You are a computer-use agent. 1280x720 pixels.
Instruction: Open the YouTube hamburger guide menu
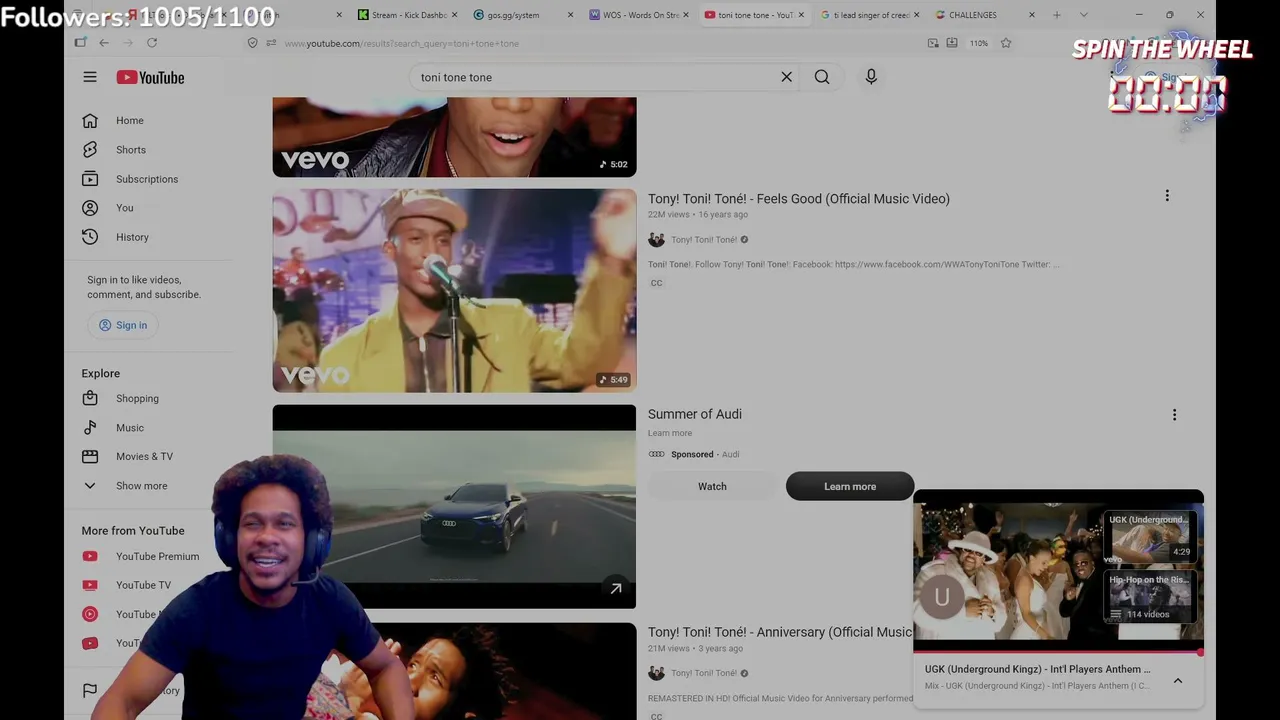90,77
